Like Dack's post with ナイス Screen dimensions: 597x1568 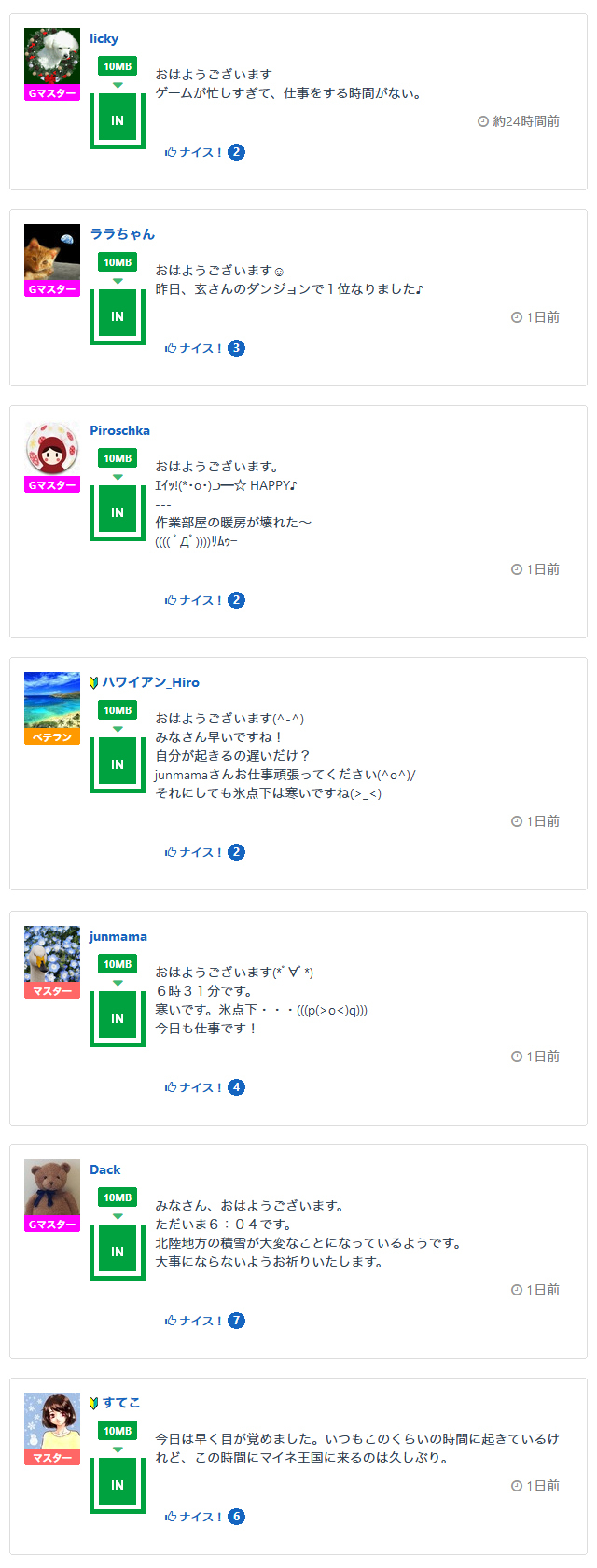[x=193, y=1321]
